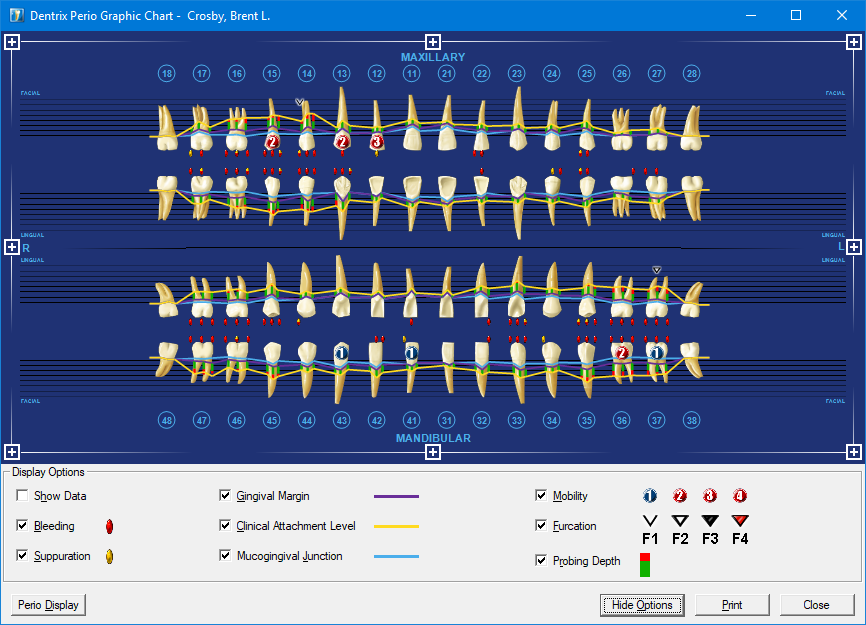Click tooth number 28 in maxillary row

click(691, 74)
